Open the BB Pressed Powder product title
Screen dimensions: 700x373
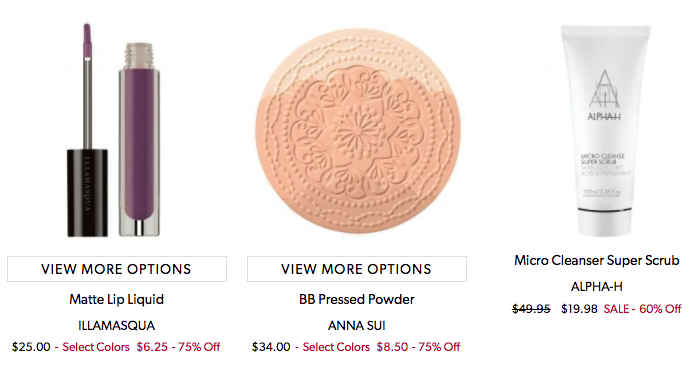357,299
